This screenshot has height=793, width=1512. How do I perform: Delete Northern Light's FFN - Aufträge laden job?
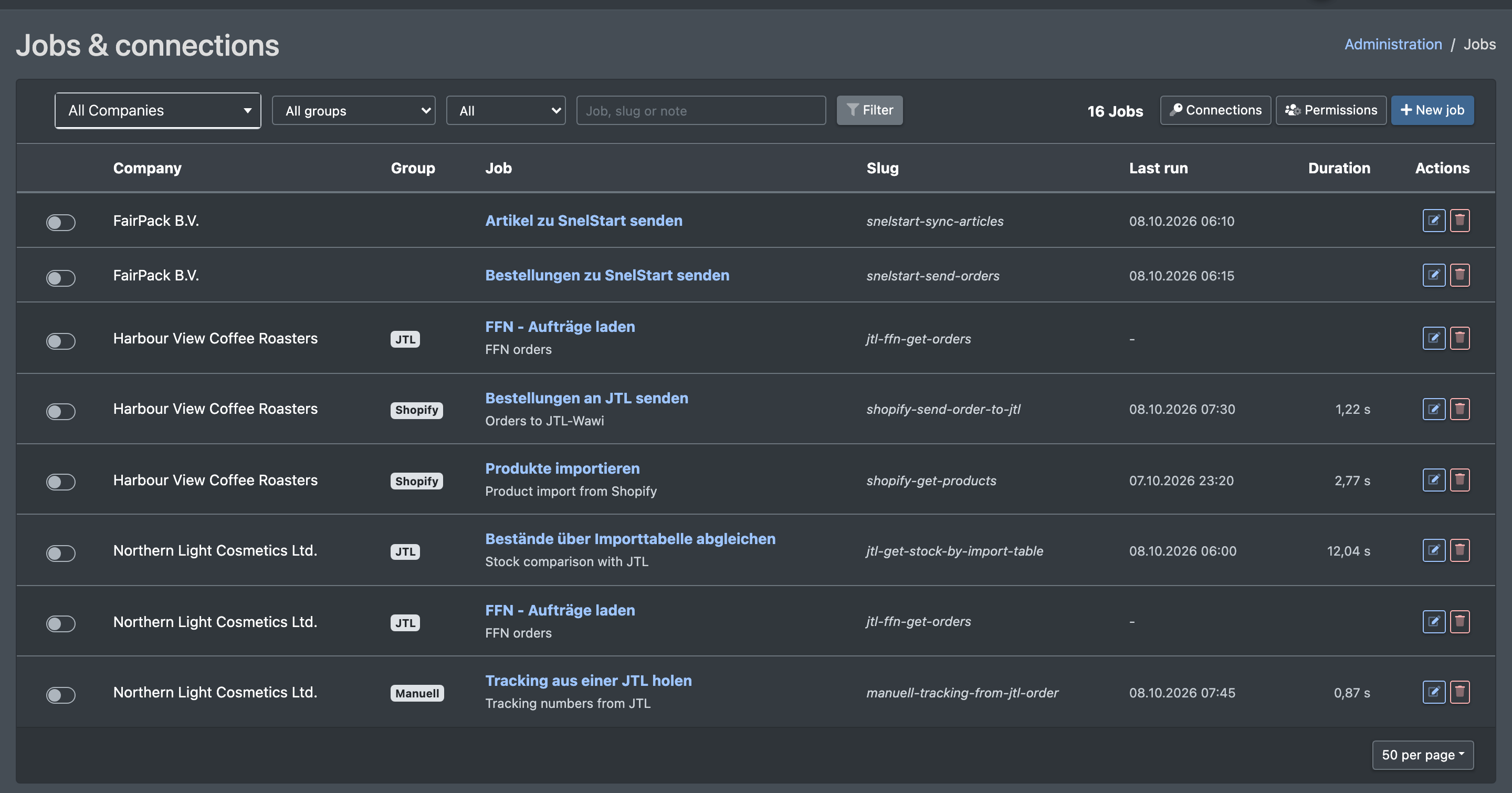pyautogui.click(x=1459, y=622)
